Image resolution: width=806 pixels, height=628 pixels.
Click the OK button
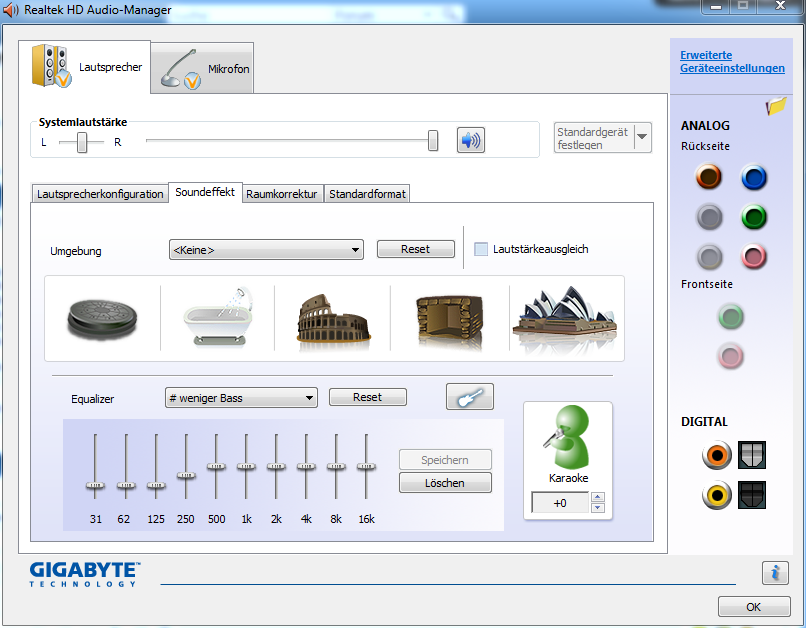pyautogui.click(x=754, y=607)
